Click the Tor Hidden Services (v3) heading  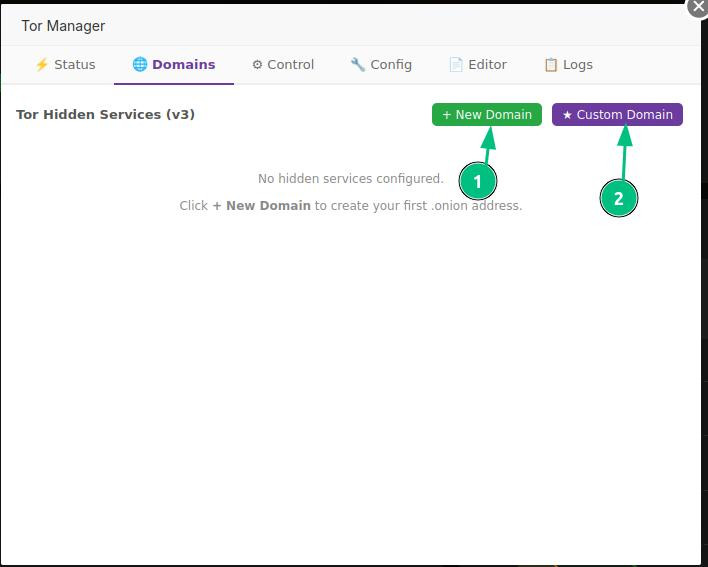coord(105,115)
